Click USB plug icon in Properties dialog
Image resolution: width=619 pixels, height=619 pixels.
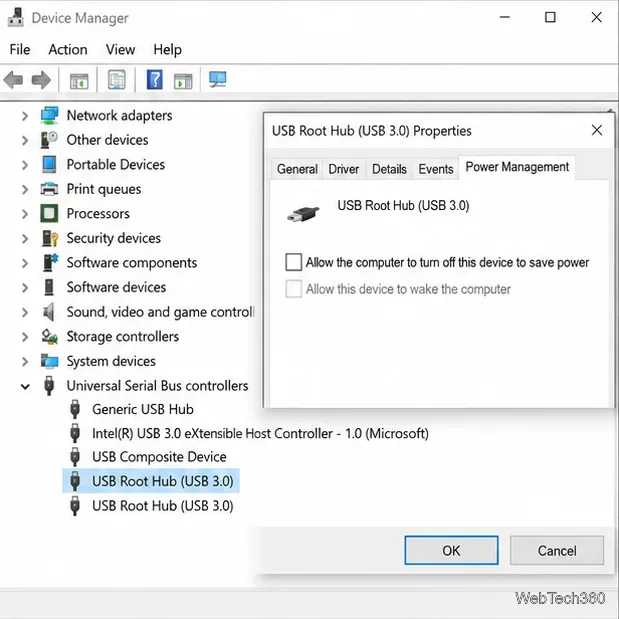303,214
